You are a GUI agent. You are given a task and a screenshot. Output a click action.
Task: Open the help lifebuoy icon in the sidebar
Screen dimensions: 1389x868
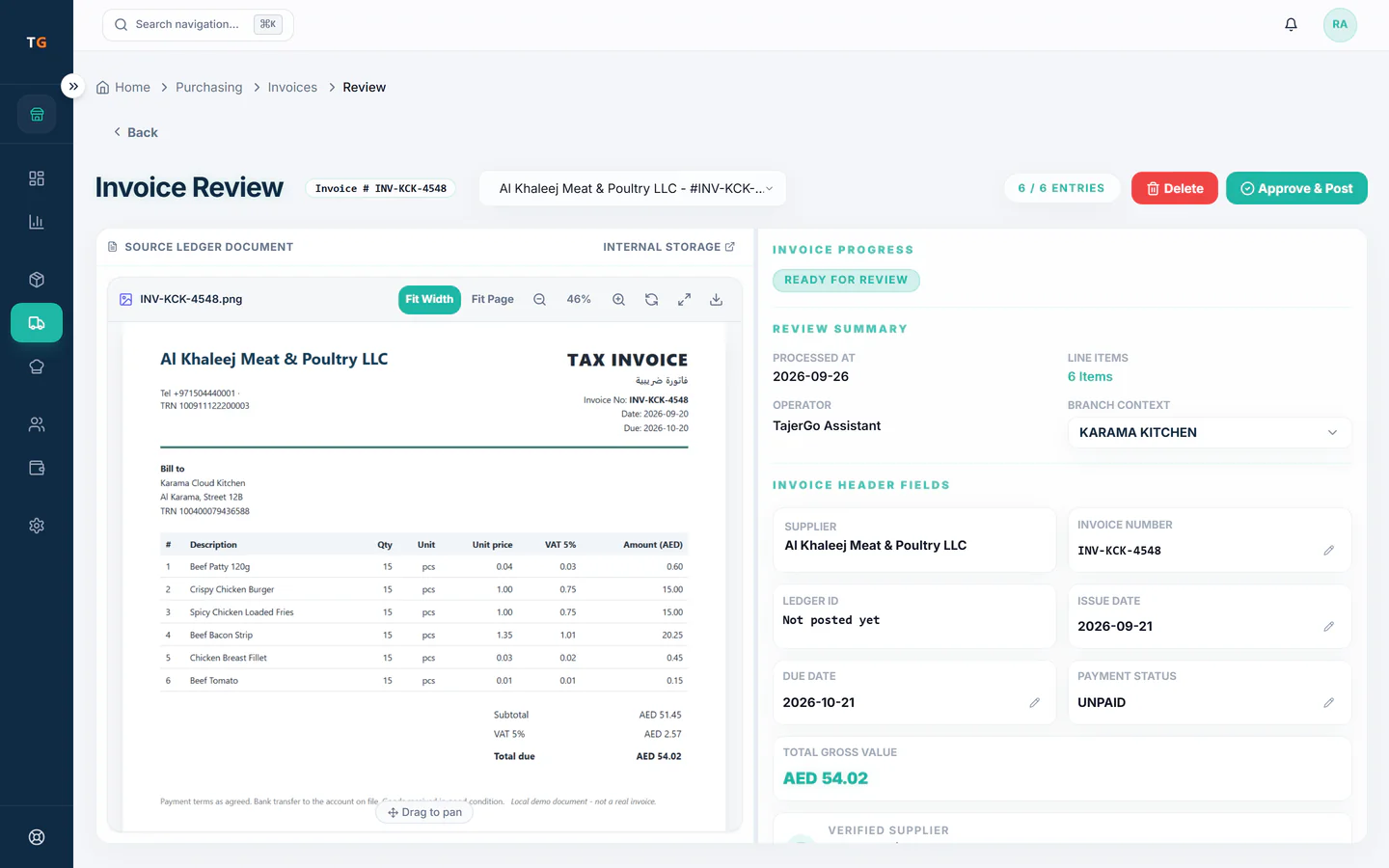tap(37, 837)
